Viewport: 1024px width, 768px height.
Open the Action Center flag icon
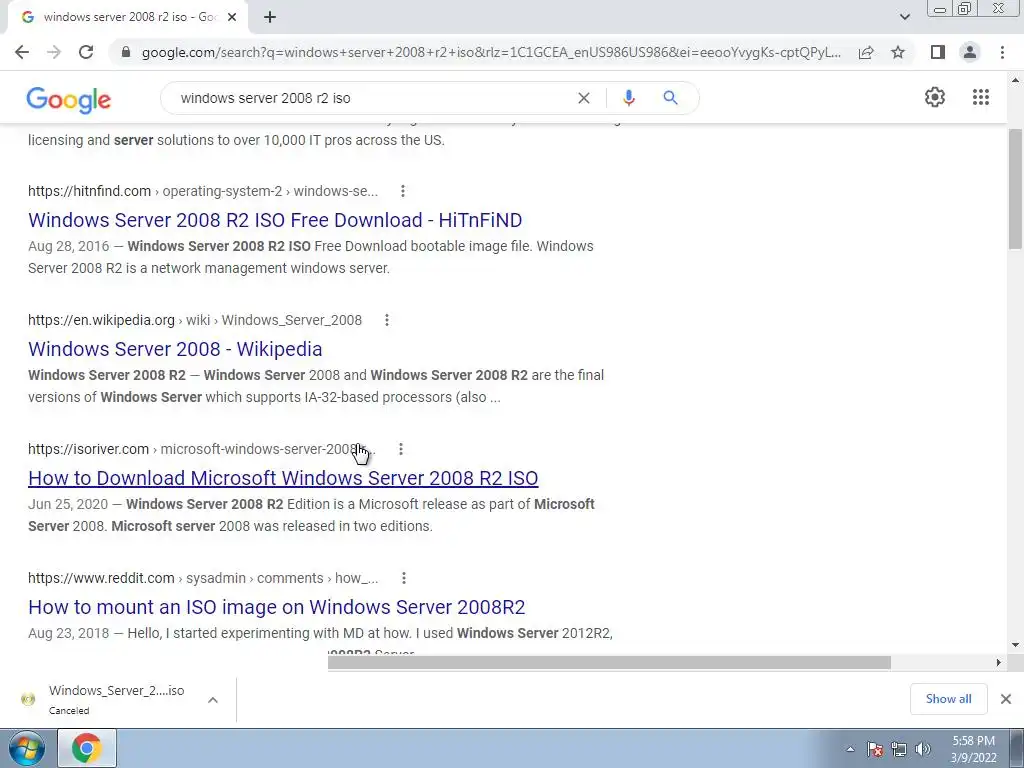[875, 749]
